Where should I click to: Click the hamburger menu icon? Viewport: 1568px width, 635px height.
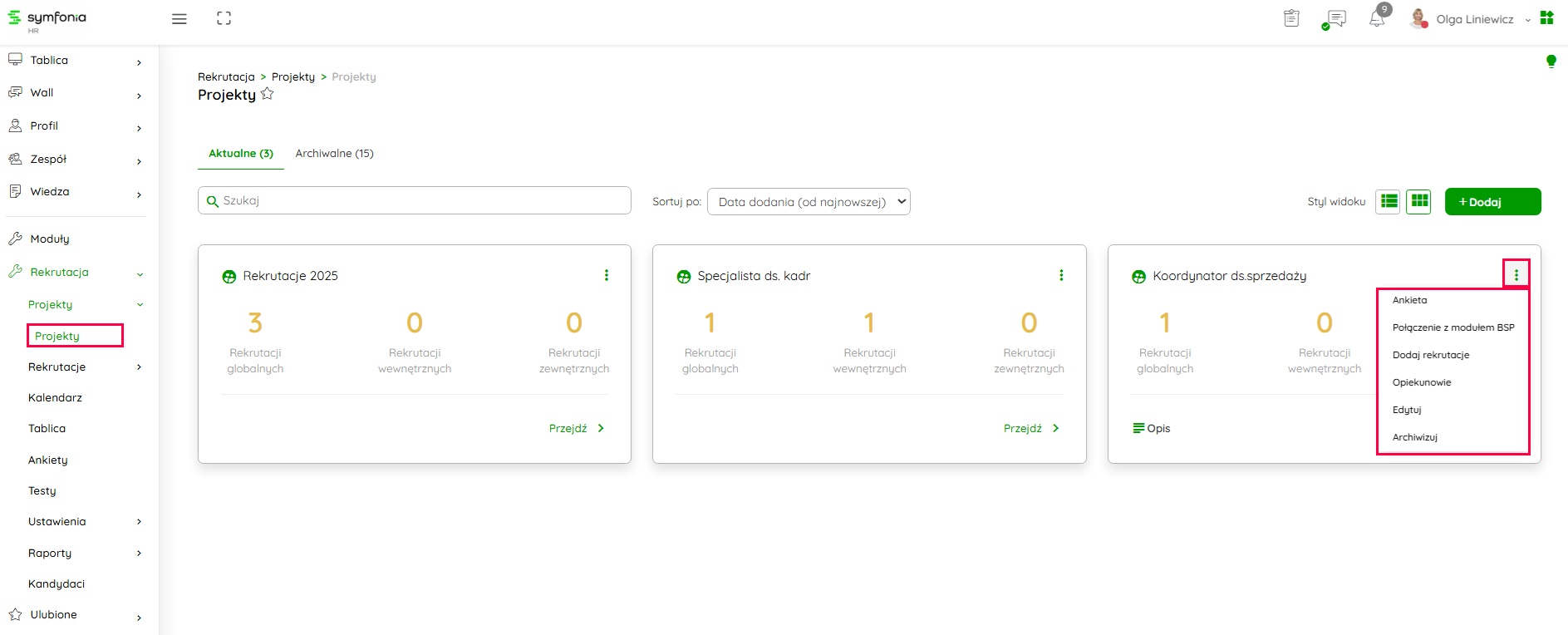[x=179, y=19]
